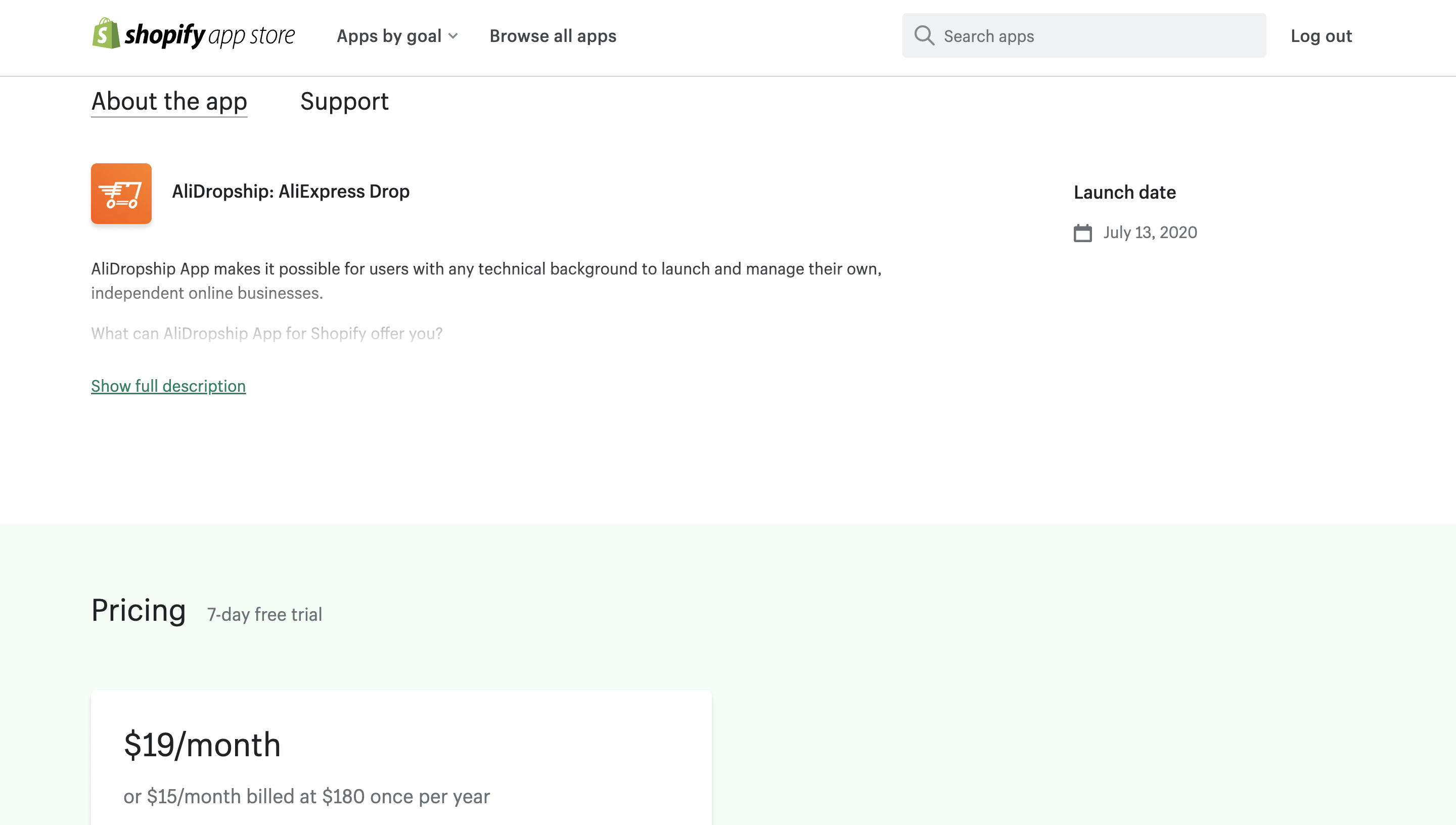Viewport: 1456px width, 825px height.
Task: Click the 'shopify app store' wordmark
Action: [x=210, y=35]
